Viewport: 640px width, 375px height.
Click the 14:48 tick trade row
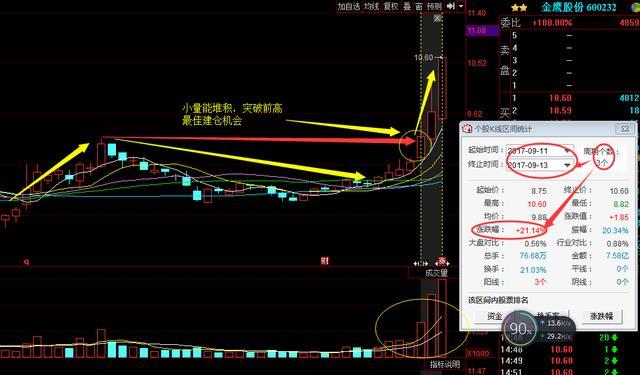[569, 349]
